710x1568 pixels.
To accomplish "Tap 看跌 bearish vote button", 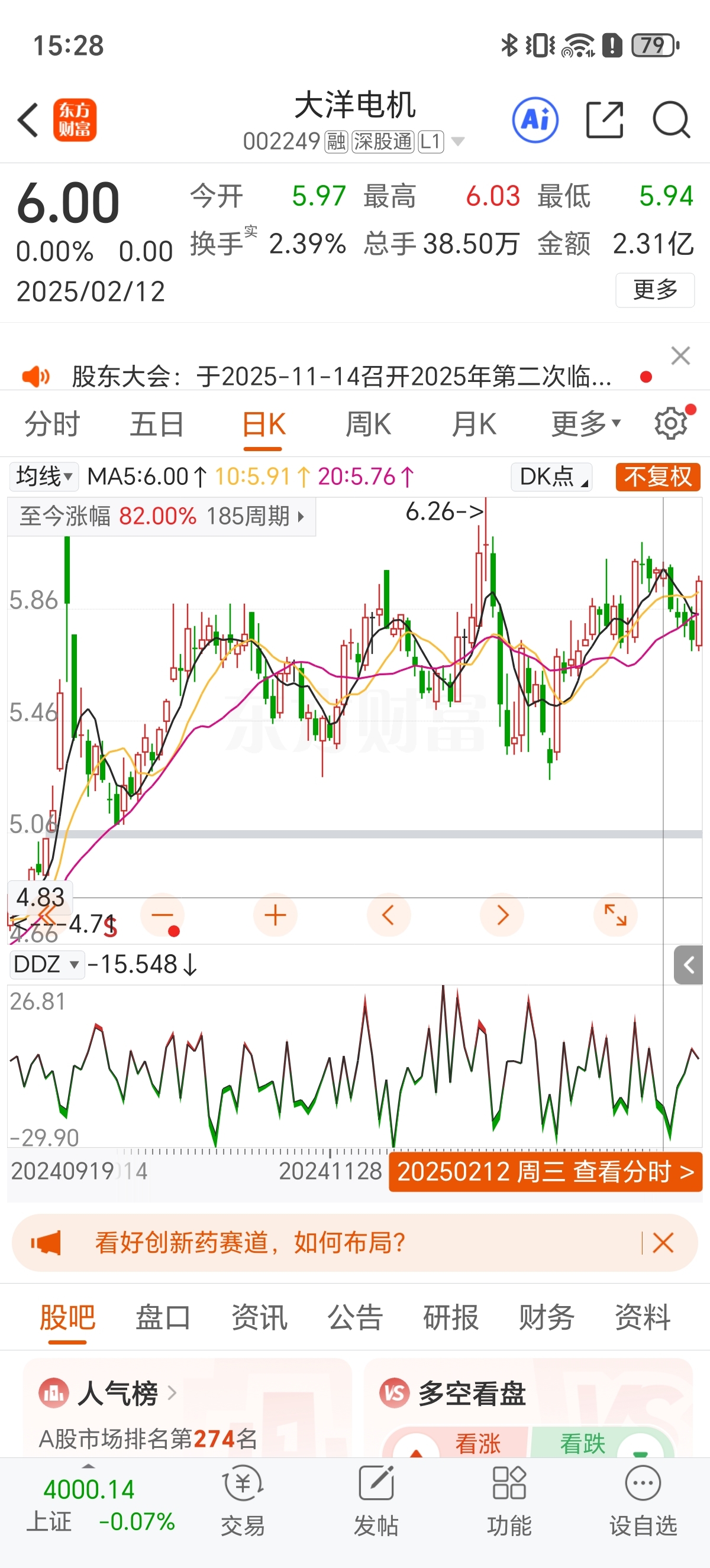I will coord(603,1443).
